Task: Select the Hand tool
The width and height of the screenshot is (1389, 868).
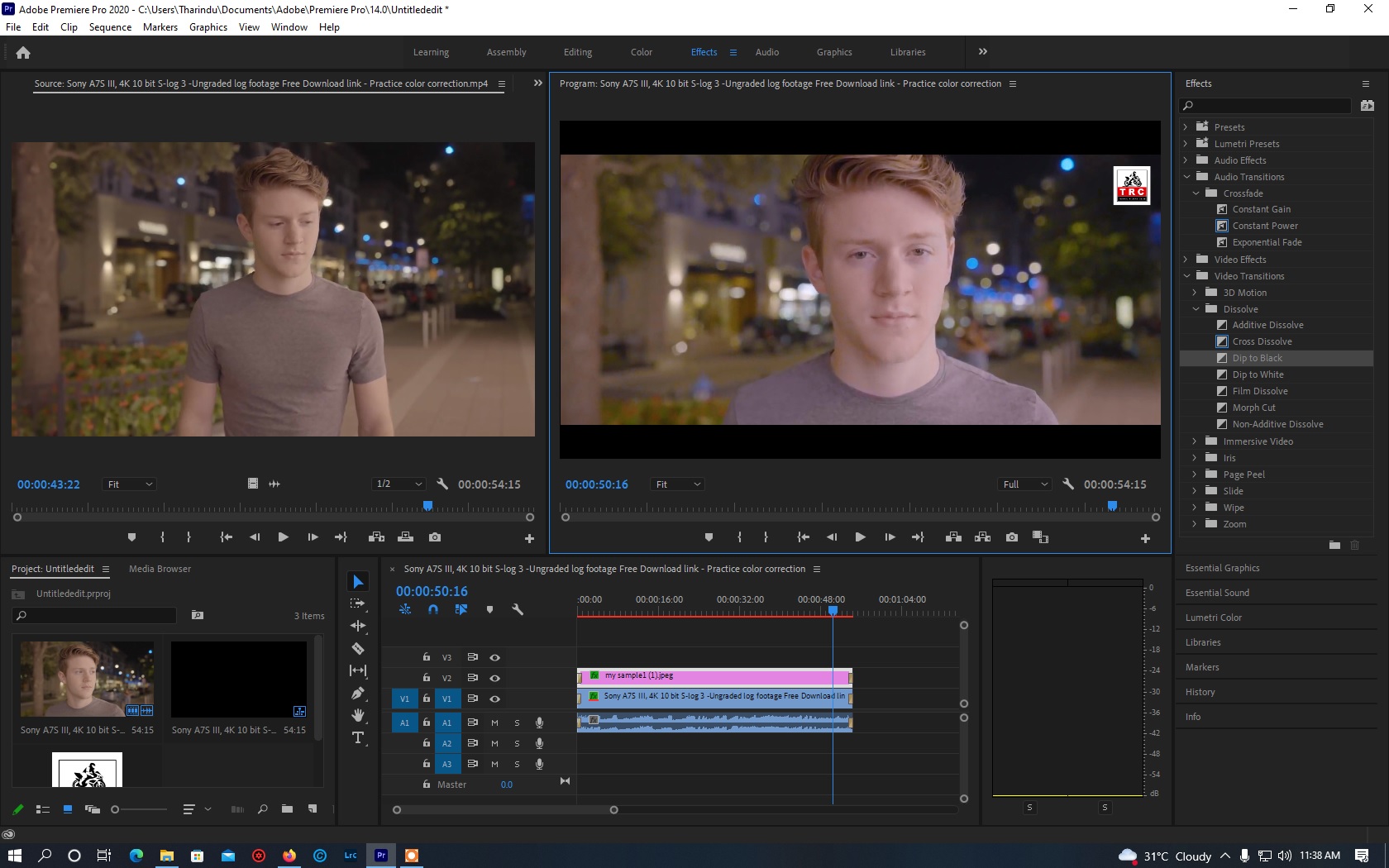Action: 358,713
